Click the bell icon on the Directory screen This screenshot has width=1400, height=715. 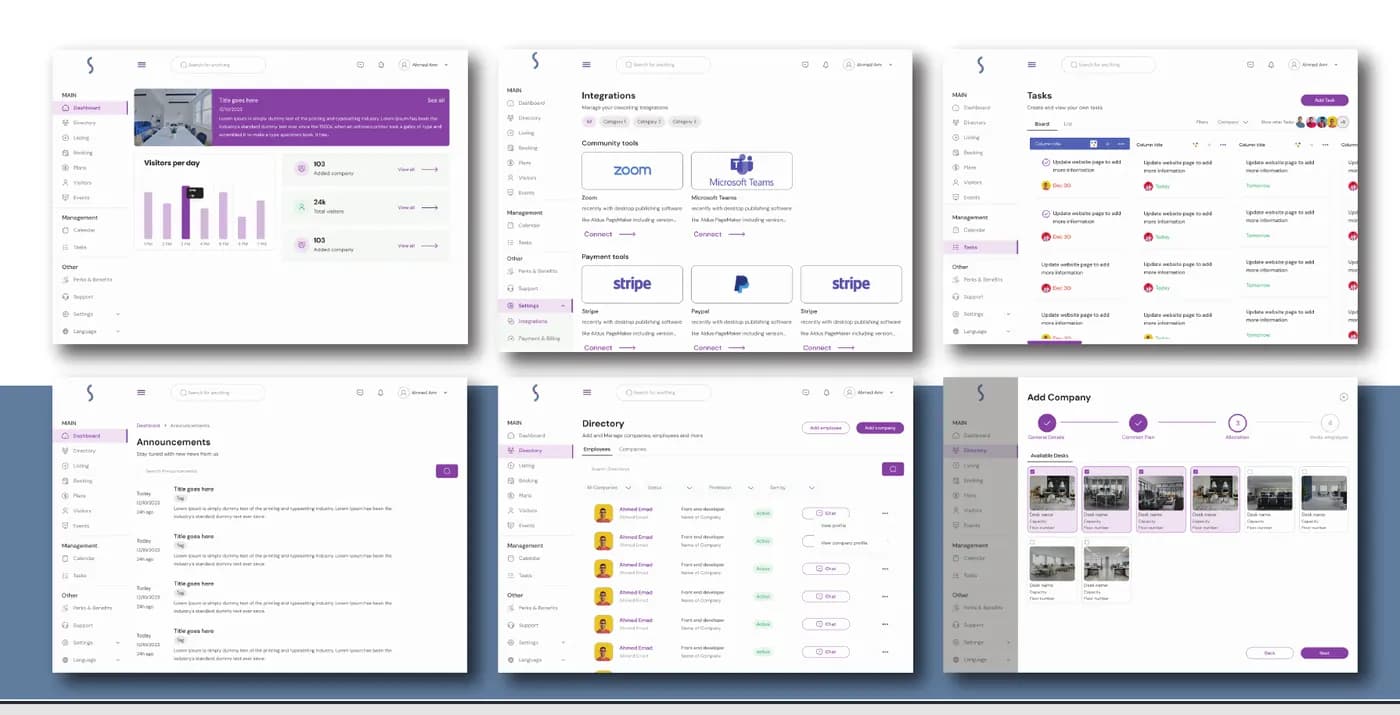click(x=825, y=393)
